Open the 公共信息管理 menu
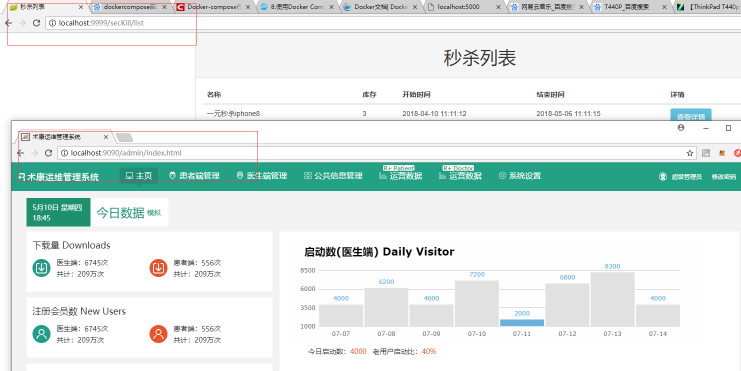 click(x=333, y=176)
